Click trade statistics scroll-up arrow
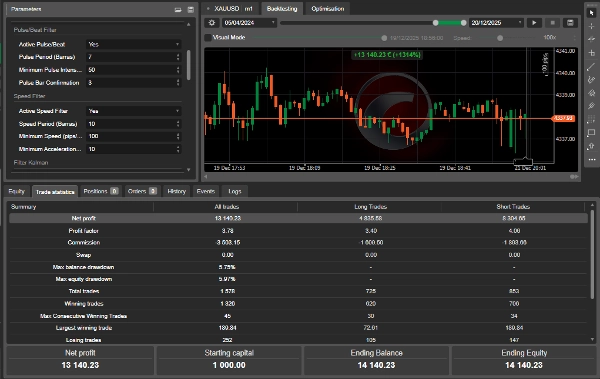Viewport: 600px width, 379px height. coord(592,206)
